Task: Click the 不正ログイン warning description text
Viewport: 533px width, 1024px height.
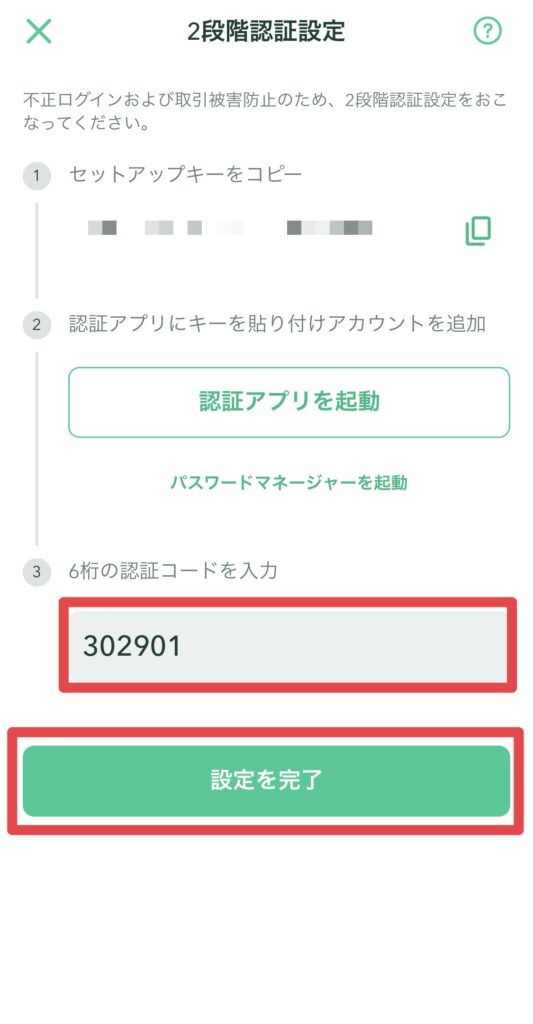Action: tap(265, 112)
